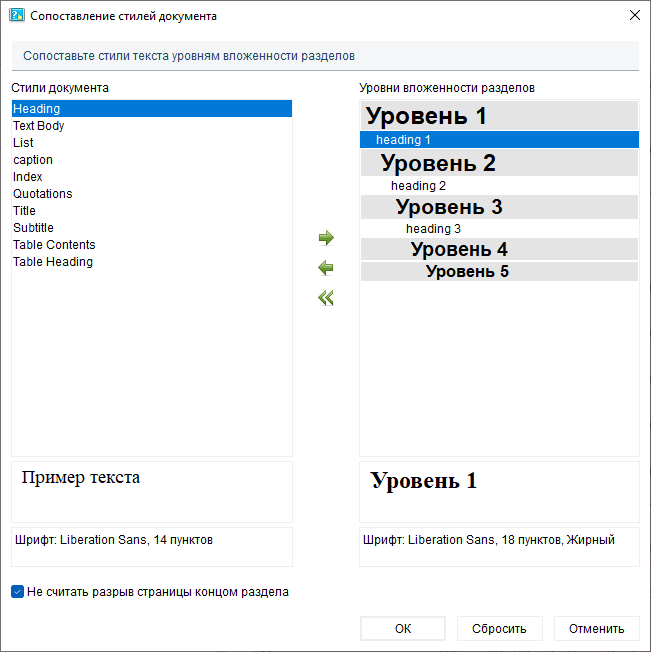Select heading 1 under Уровень 1

point(404,140)
